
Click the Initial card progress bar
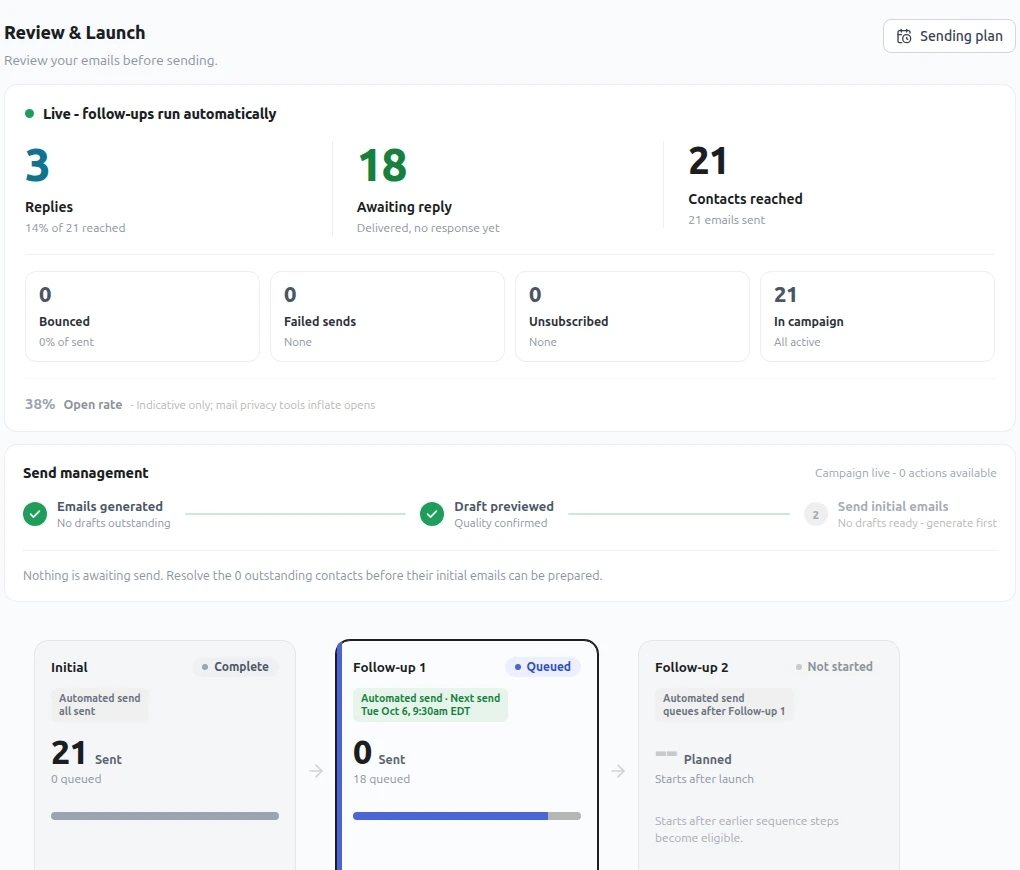coord(165,815)
